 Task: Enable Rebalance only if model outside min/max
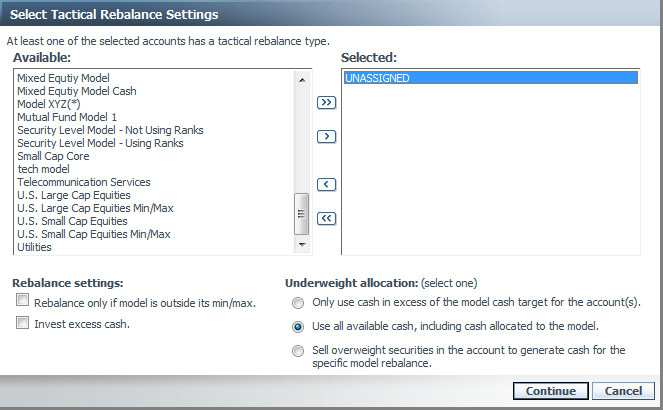pos(22,301)
